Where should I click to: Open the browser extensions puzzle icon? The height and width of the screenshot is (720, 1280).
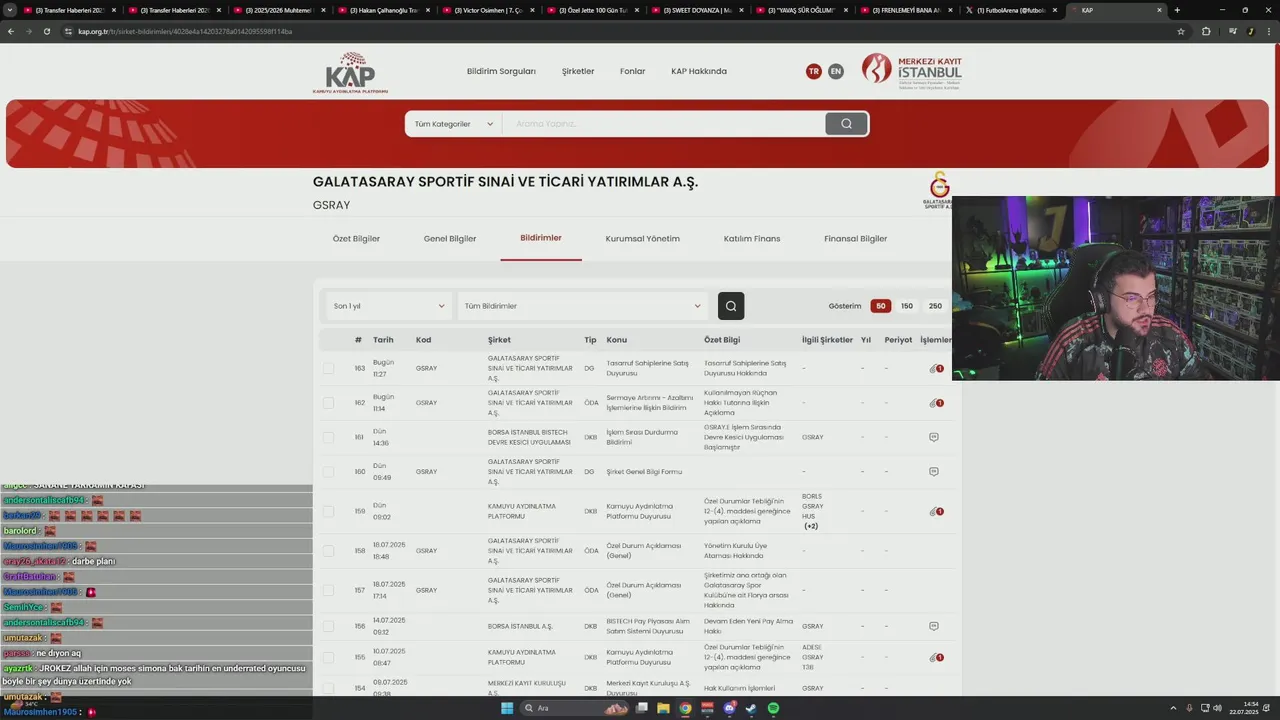click(1206, 31)
